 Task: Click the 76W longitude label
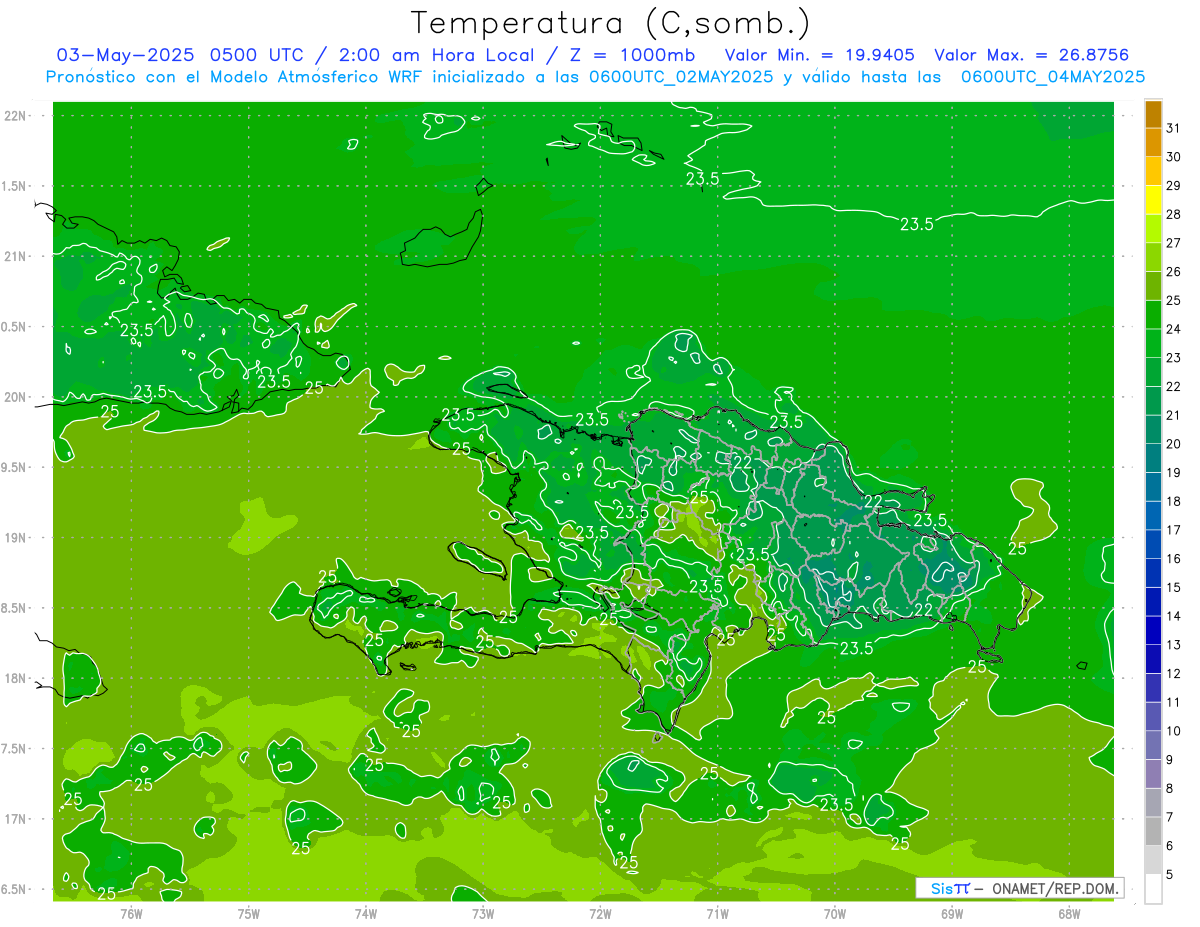131,914
